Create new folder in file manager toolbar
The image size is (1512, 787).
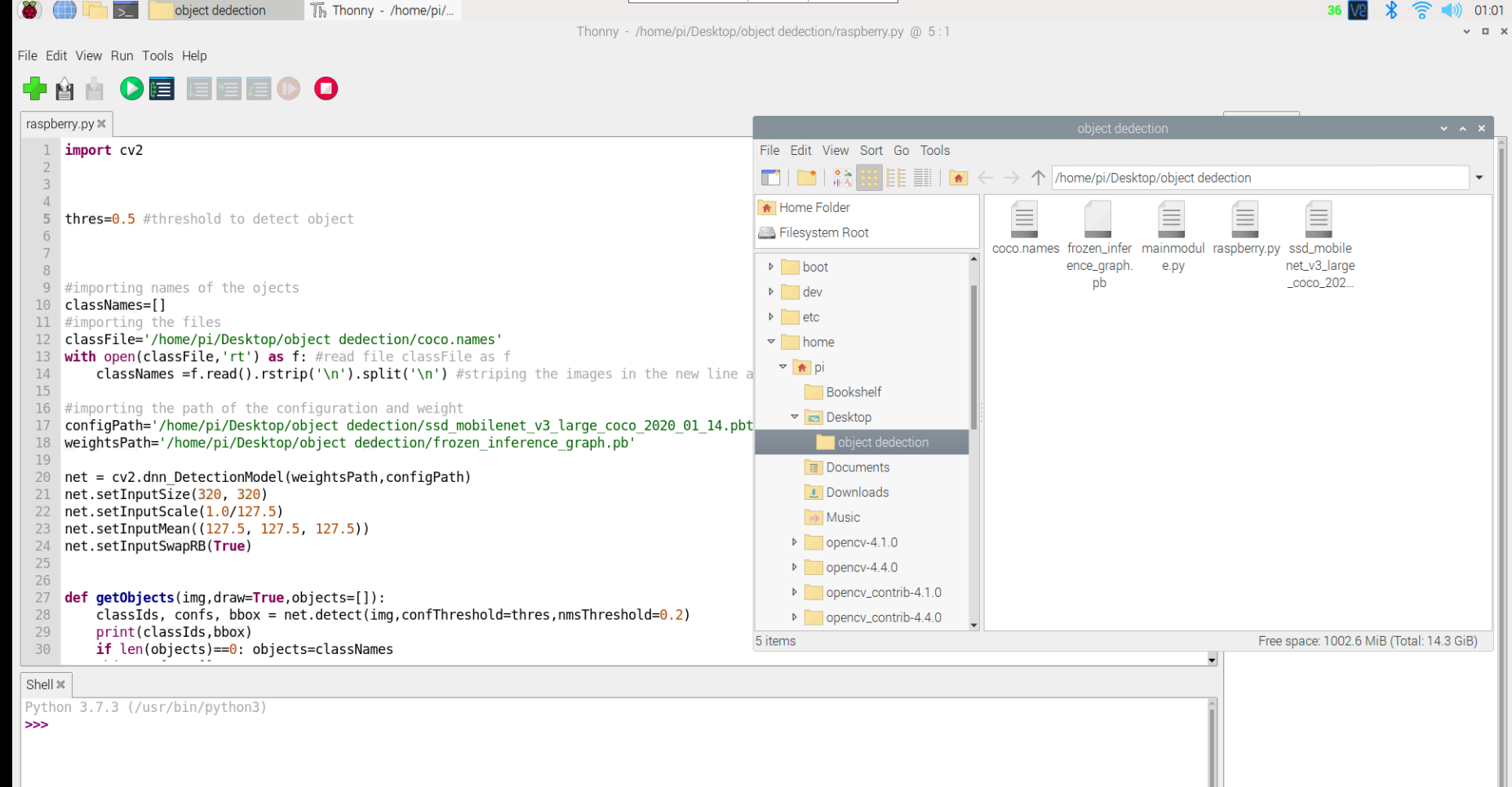806,178
